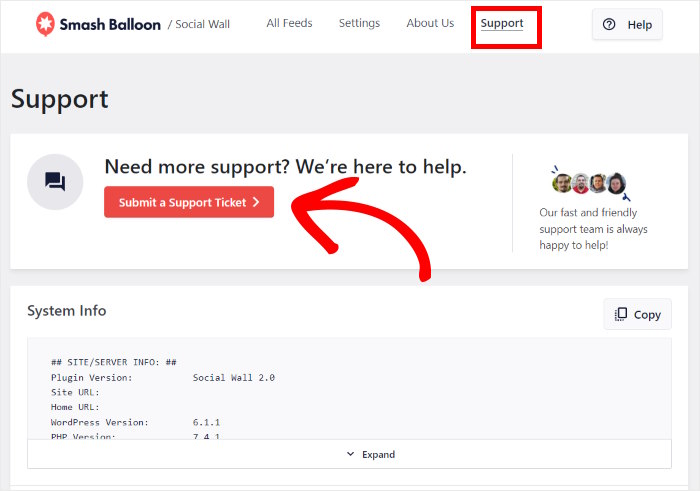Viewport: 700px width, 491px height.
Task: Copy the System Info
Action: [x=637, y=314]
